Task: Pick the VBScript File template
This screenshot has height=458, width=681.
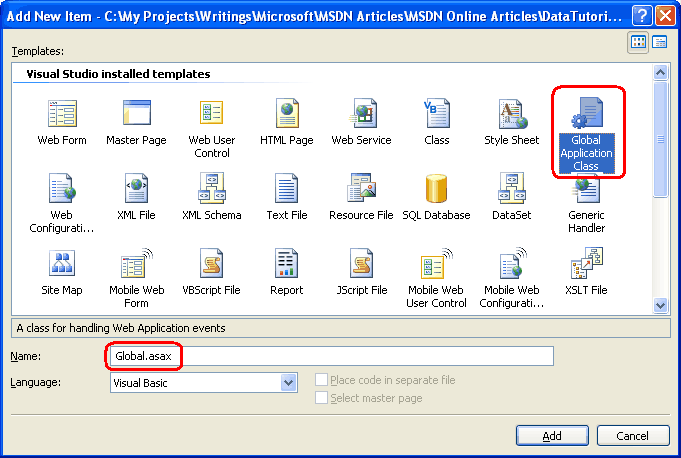Action: [x=212, y=272]
